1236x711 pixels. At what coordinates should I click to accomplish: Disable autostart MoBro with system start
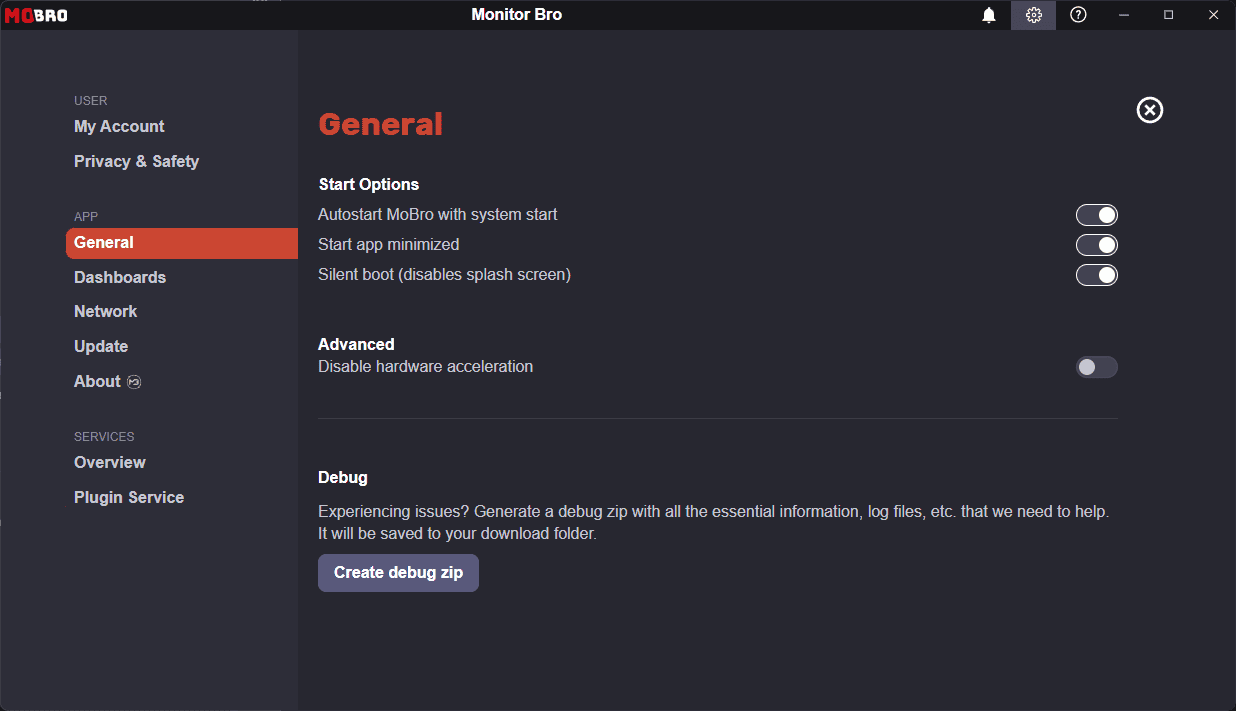pos(1097,214)
